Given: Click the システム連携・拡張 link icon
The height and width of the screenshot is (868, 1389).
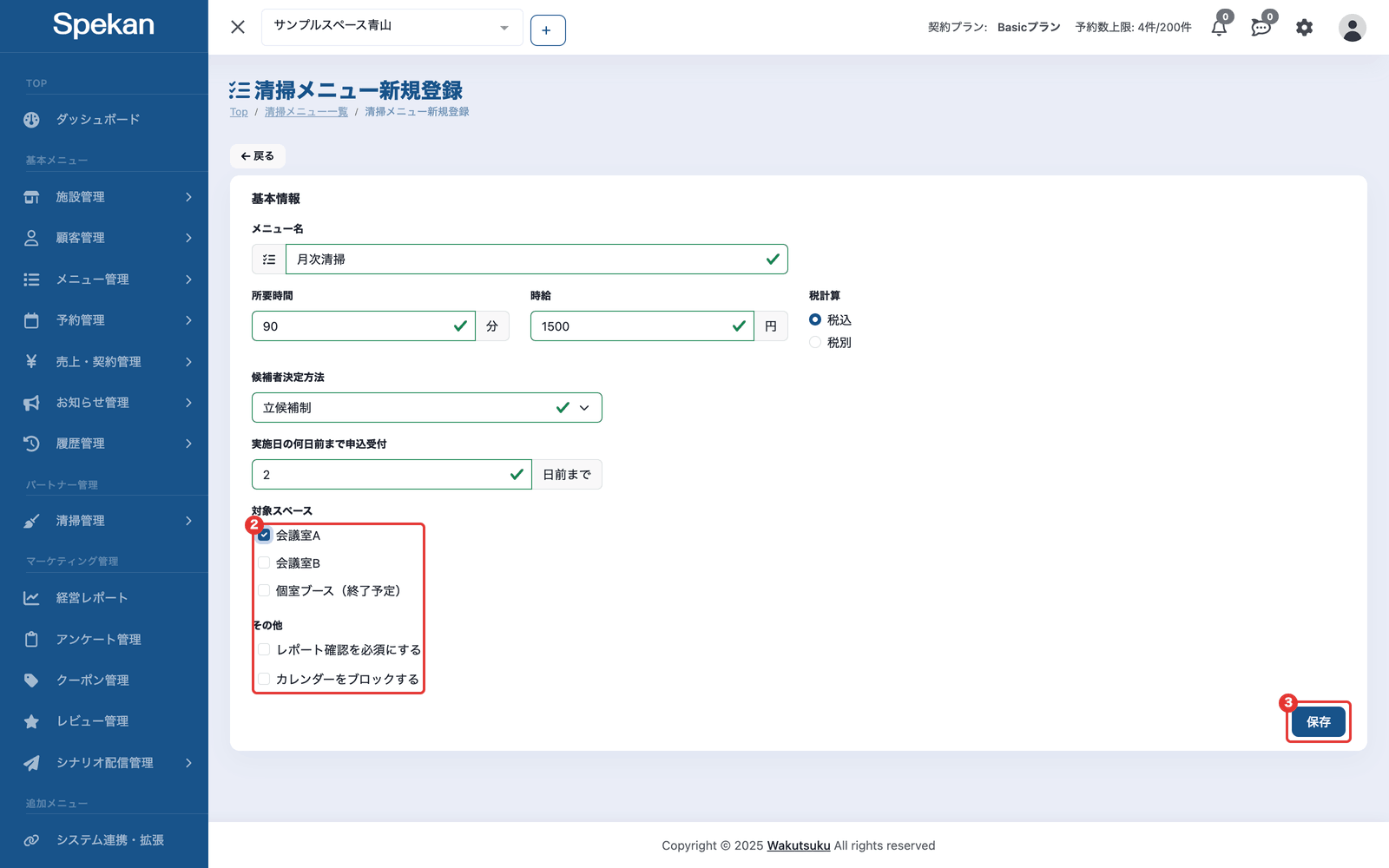Looking at the screenshot, I should pos(31,840).
